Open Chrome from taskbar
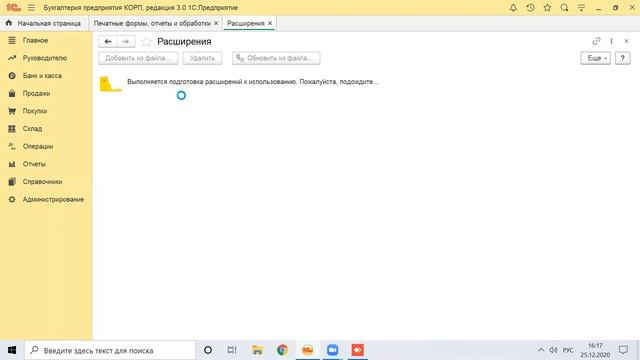This screenshot has width=640, height=360. tap(282, 350)
